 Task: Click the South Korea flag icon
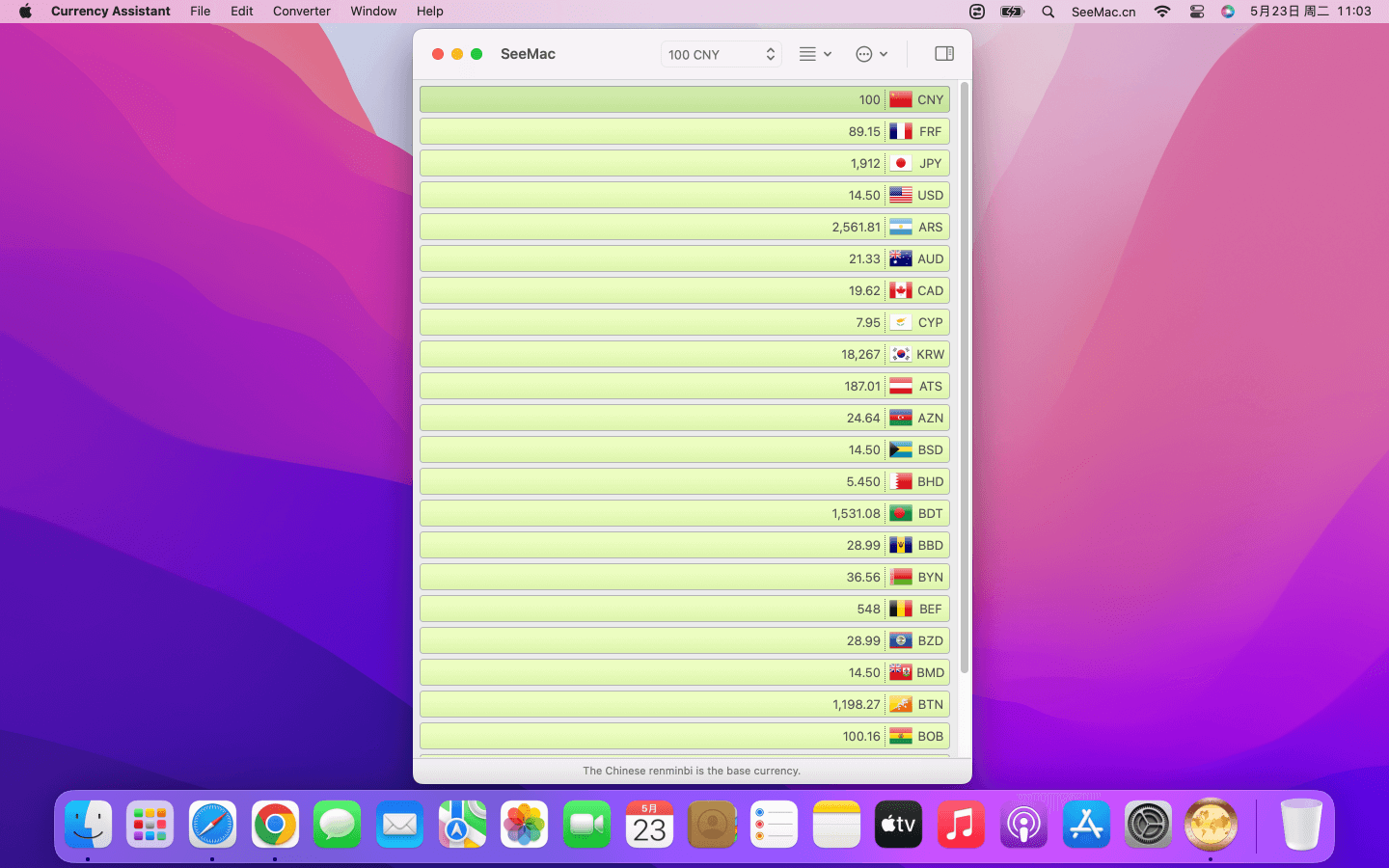tap(901, 354)
